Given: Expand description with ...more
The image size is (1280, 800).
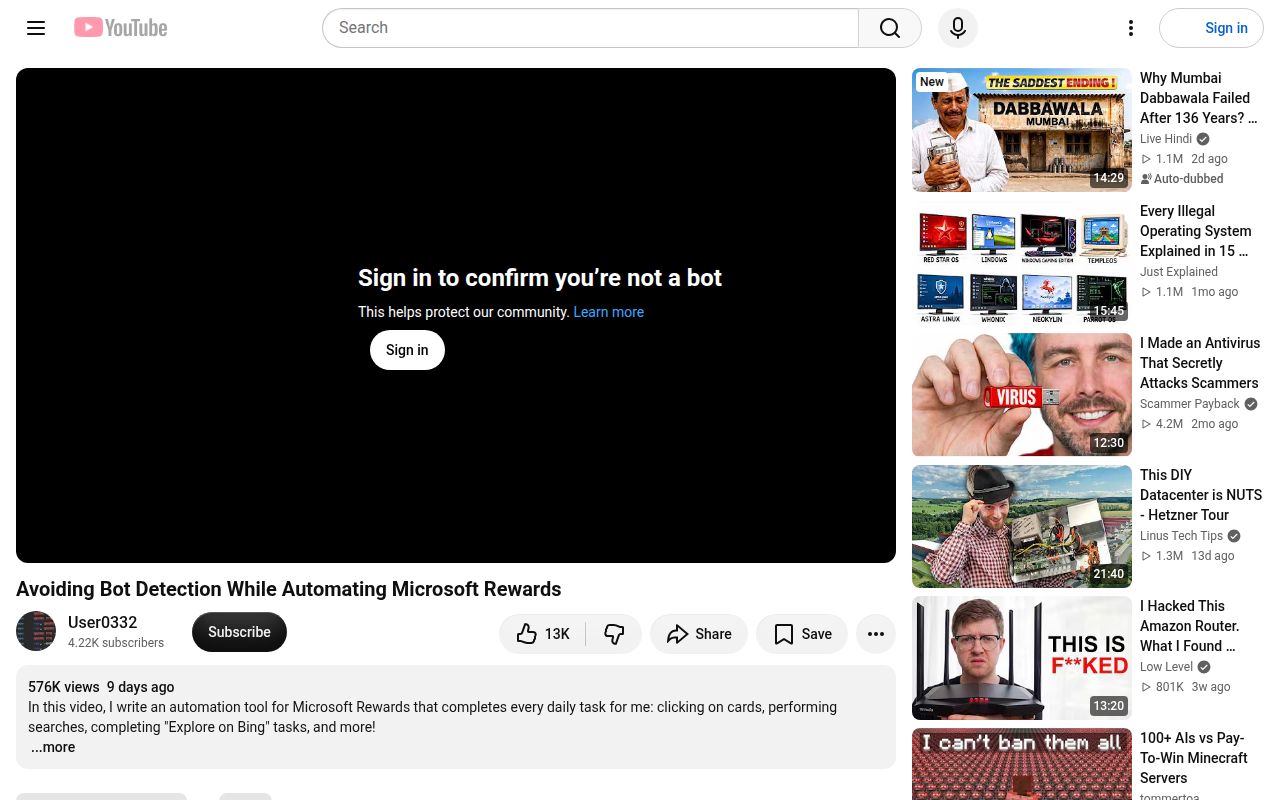Looking at the screenshot, I should pos(53,747).
